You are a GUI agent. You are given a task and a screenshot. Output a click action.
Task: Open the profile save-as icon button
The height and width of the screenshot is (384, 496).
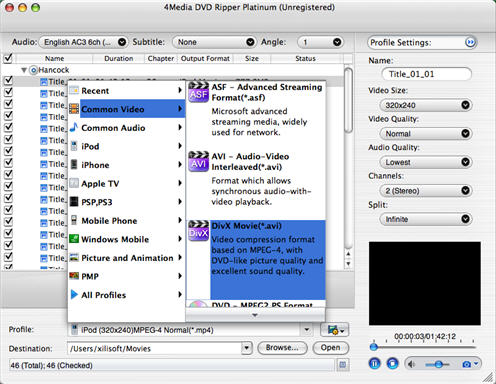point(334,330)
